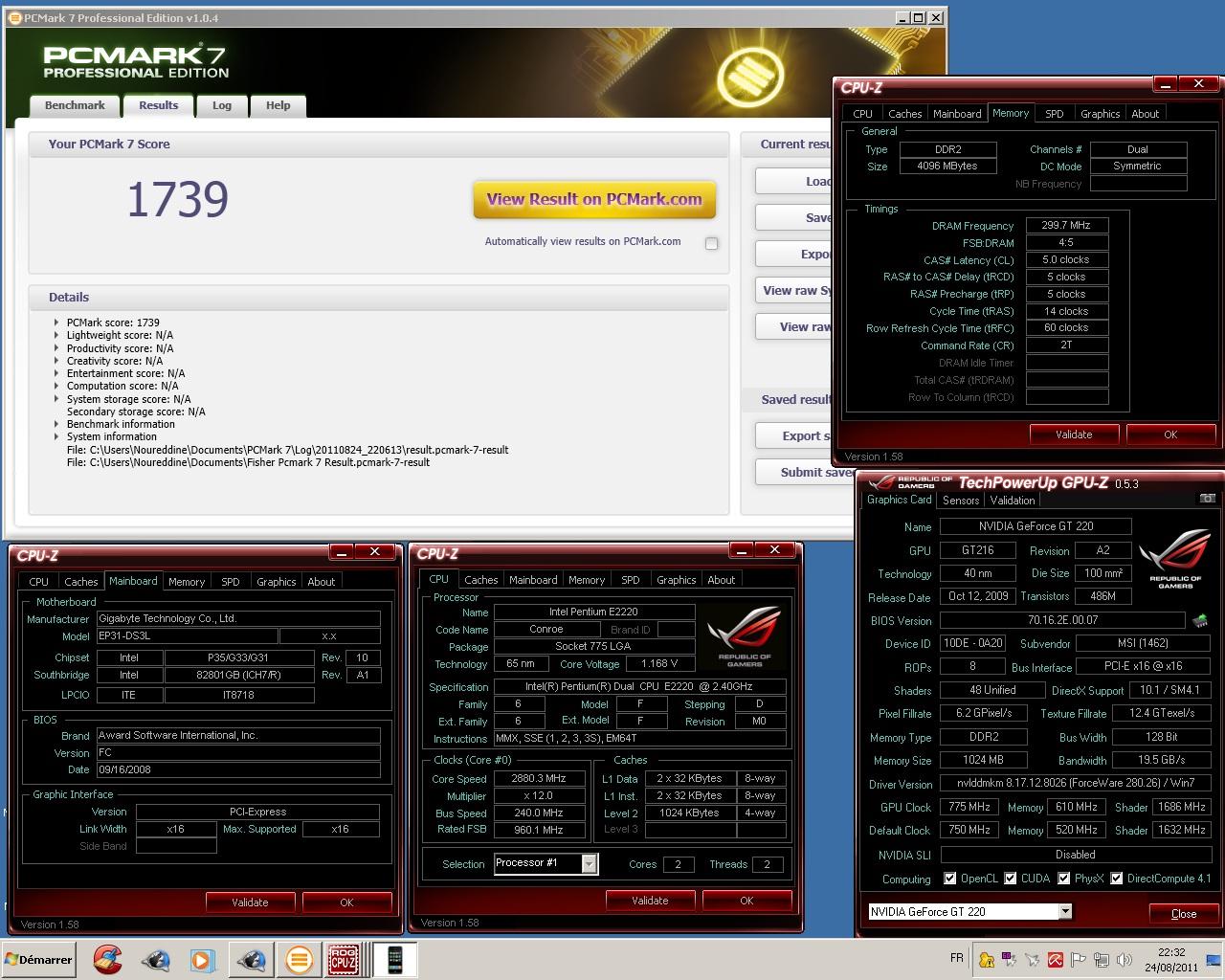The image size is (1225, 980).
Task: Click the FR language indicator
Action: 957,958
